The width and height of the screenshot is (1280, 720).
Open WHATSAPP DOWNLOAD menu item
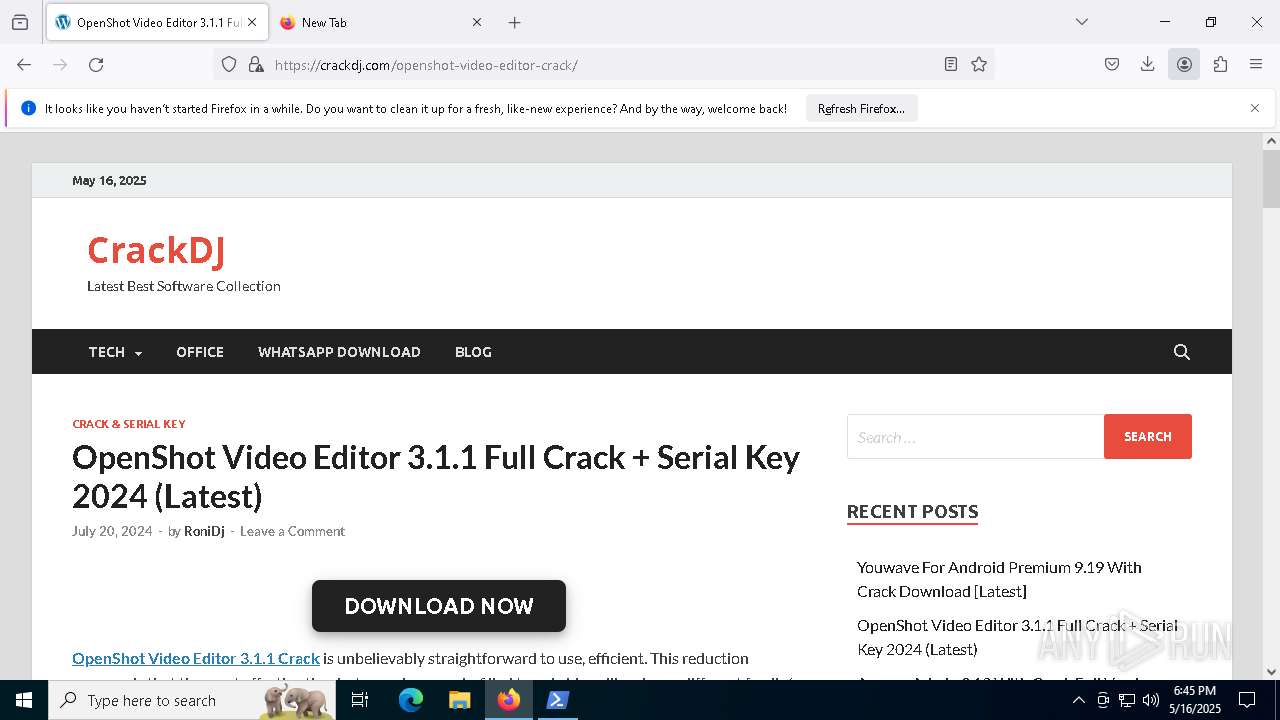click(x=339, y=352)
